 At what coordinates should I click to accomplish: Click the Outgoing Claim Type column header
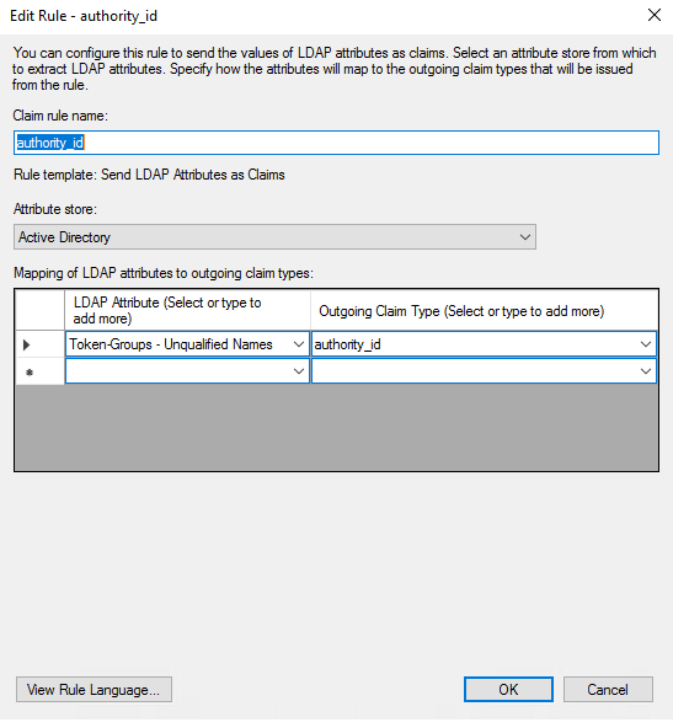[484, 310]
